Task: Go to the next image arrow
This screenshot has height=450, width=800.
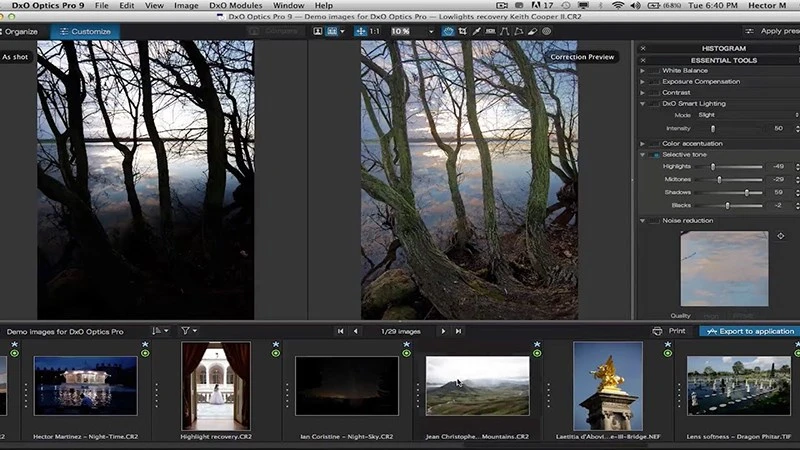Action: click(x=443, y=331)
